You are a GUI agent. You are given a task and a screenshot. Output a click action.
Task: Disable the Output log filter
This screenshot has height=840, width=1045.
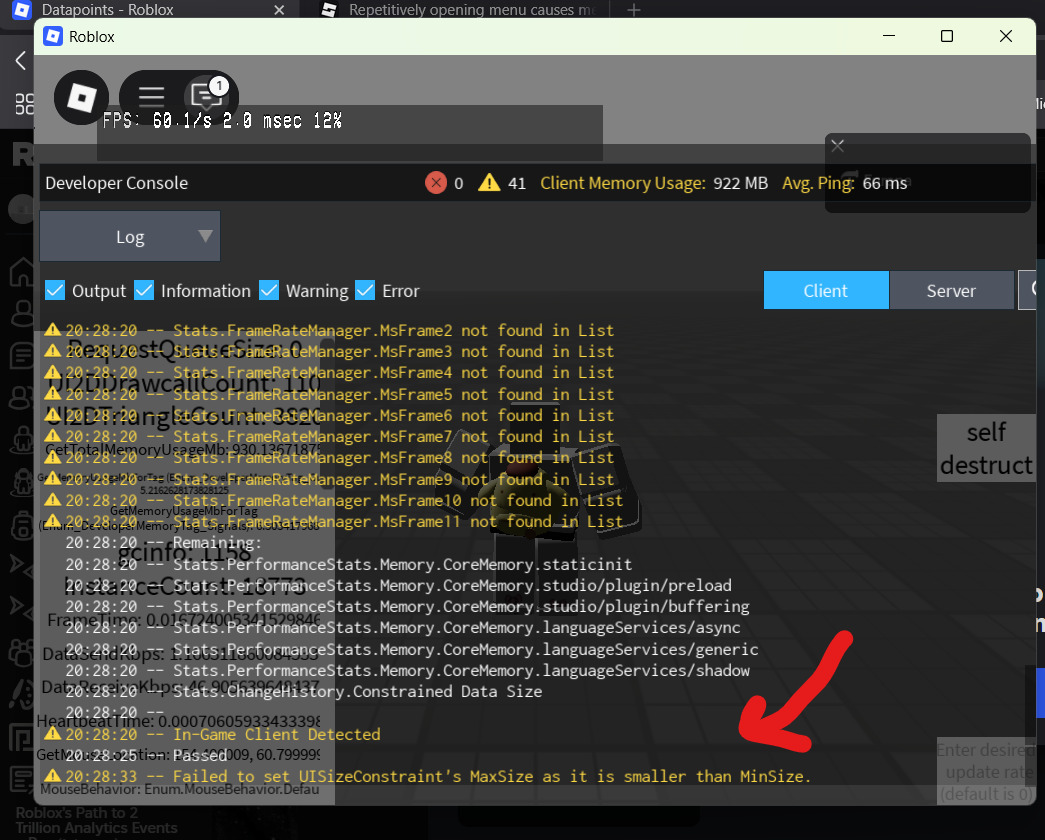click(55, 290)
